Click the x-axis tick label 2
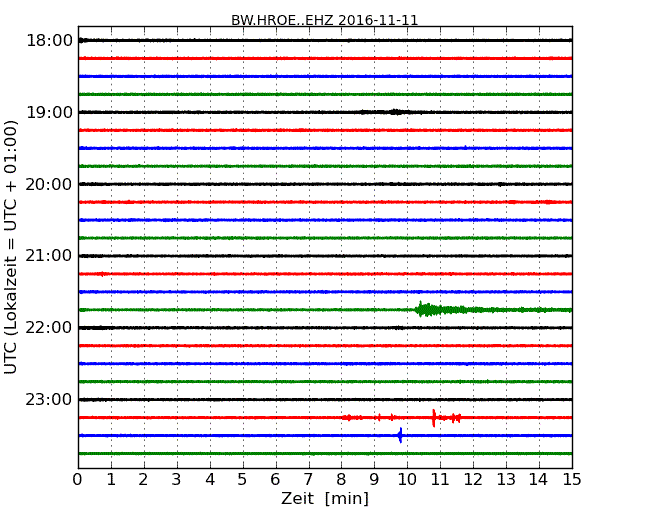This screenshot has width=650, height=520. (x=143, y=479)
